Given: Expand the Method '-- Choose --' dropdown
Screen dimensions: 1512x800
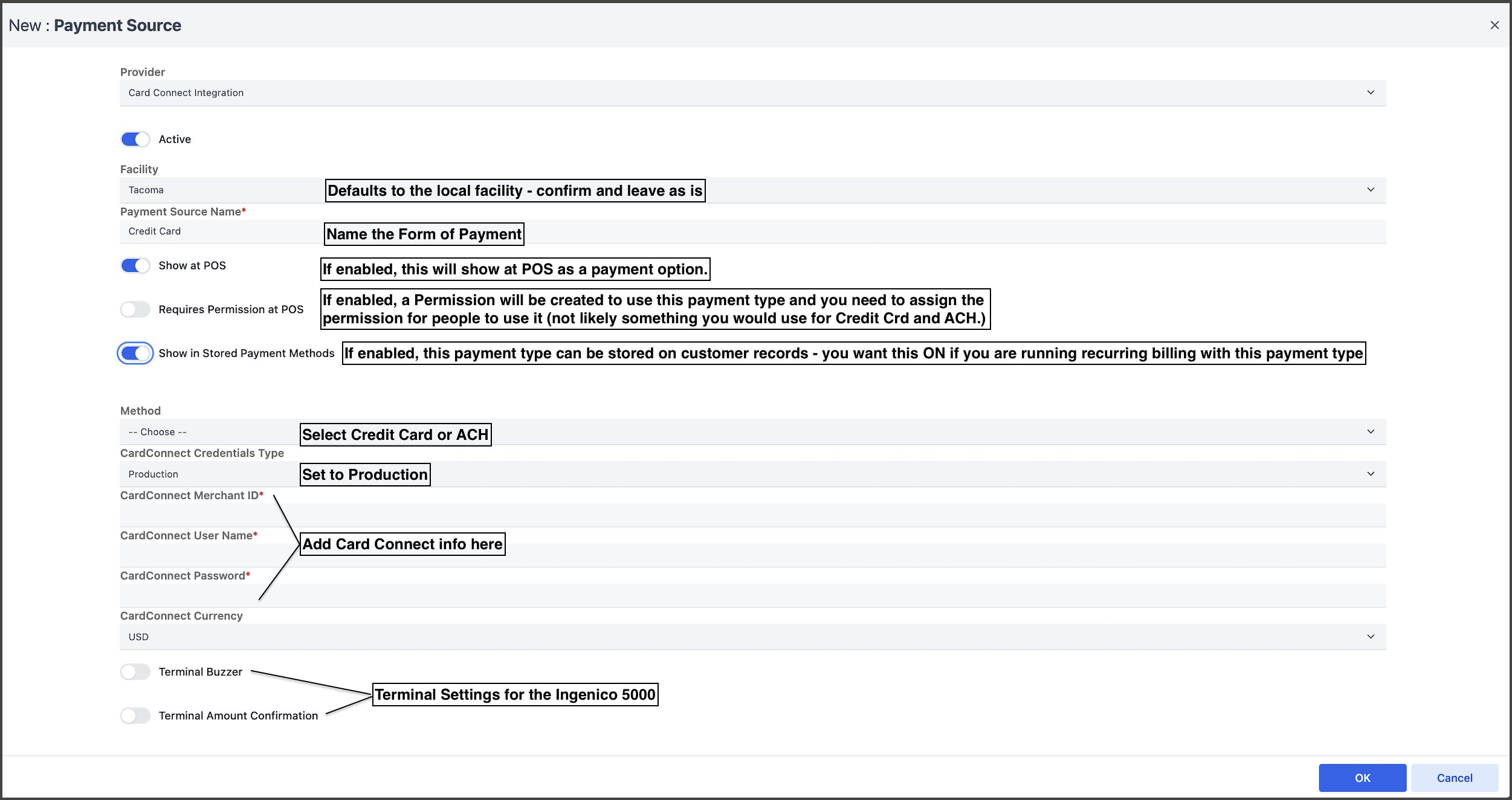Looking at the screenshot, I should pyautogui.click(x=753, y=432).
